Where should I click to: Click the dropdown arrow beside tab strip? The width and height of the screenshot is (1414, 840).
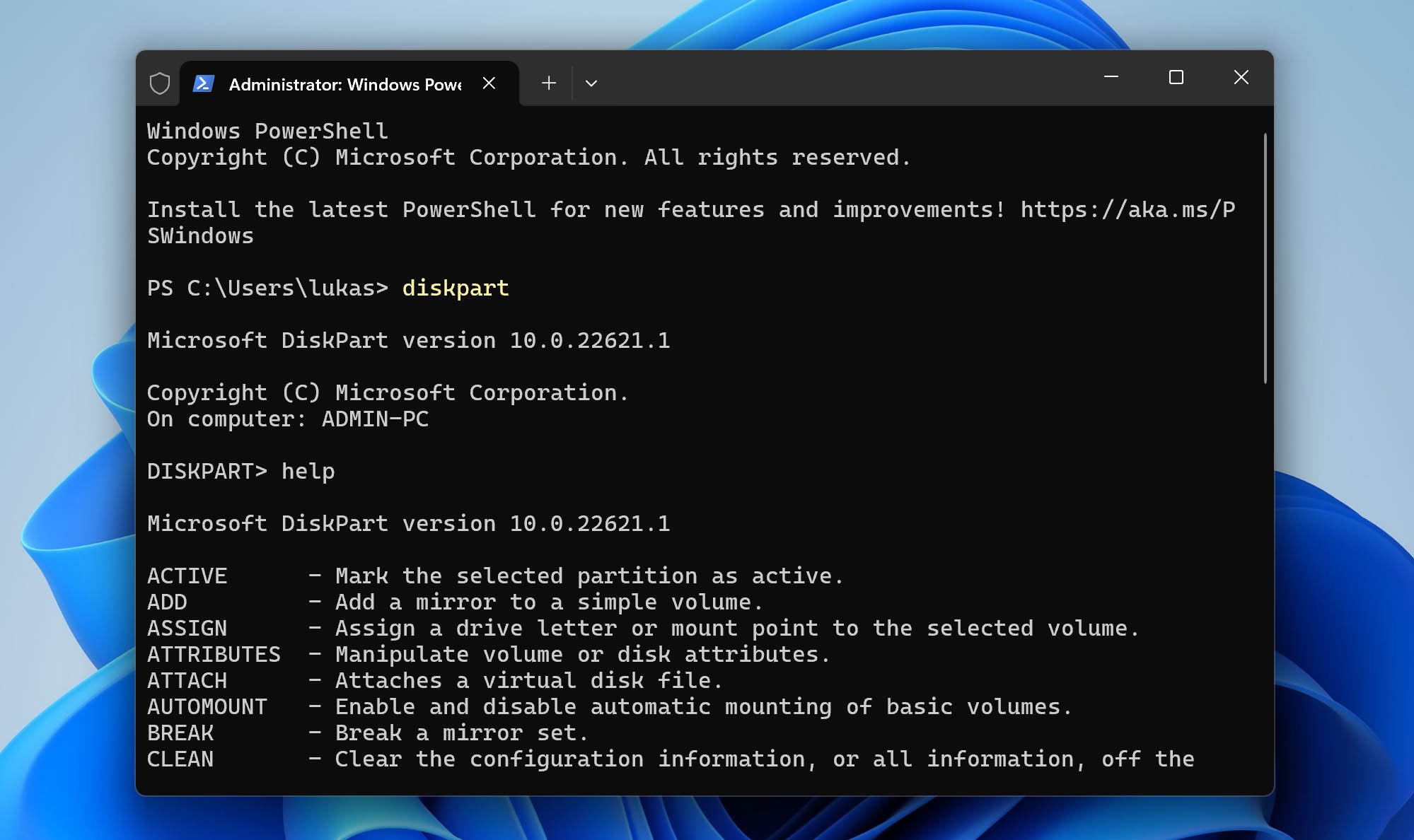coord(591,82)
